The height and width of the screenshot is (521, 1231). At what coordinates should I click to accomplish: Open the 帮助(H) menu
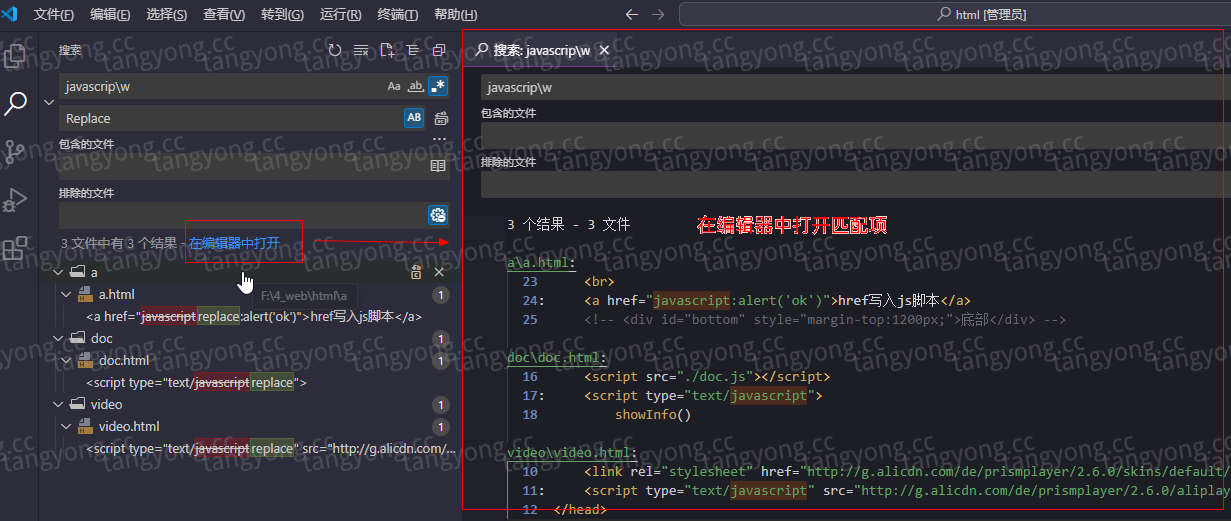(456, 15)
